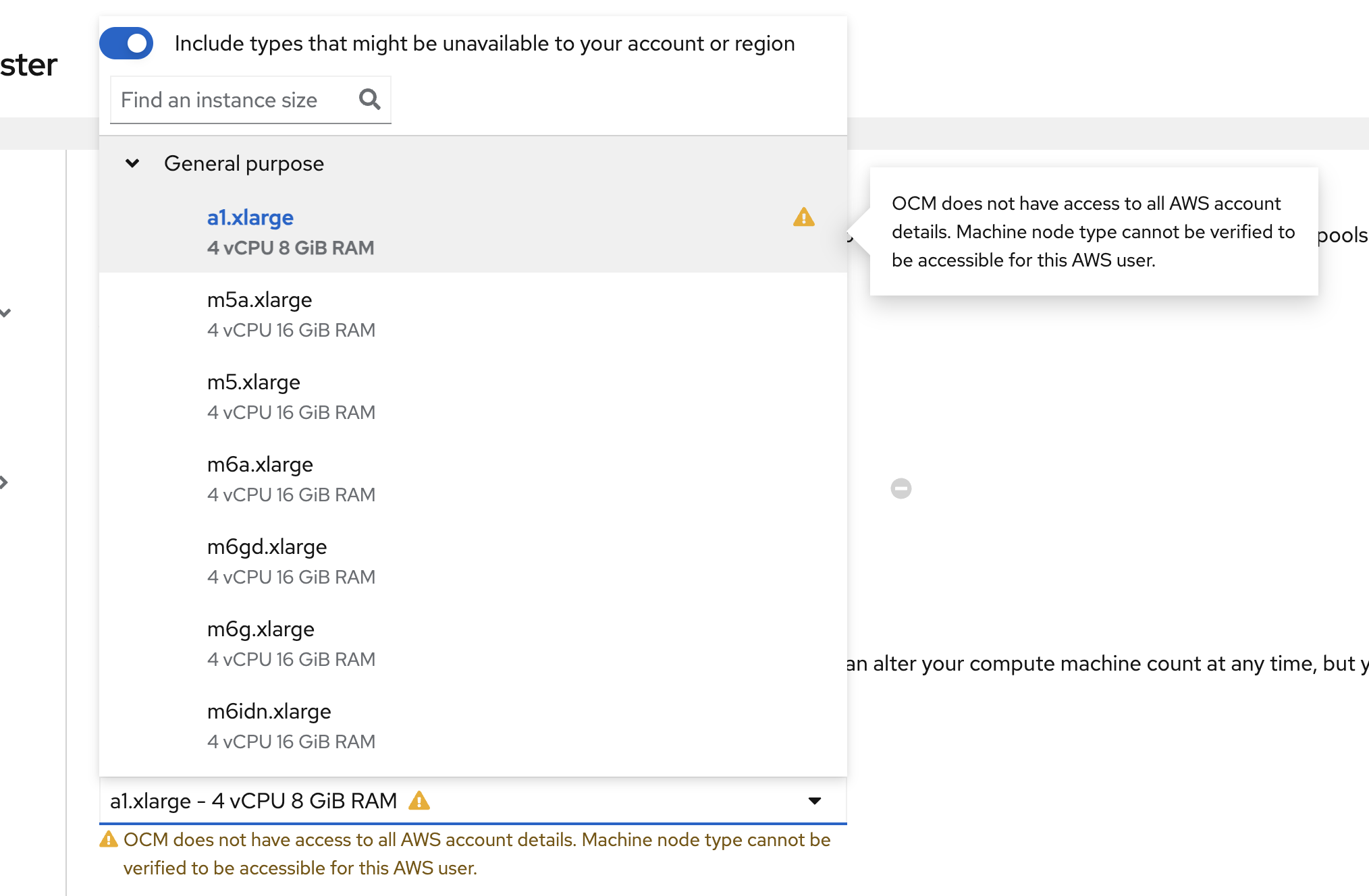Screen dimensions: 1369x896
Task: Click warning icon next to OCM helper text
Action: click(108, 840)
